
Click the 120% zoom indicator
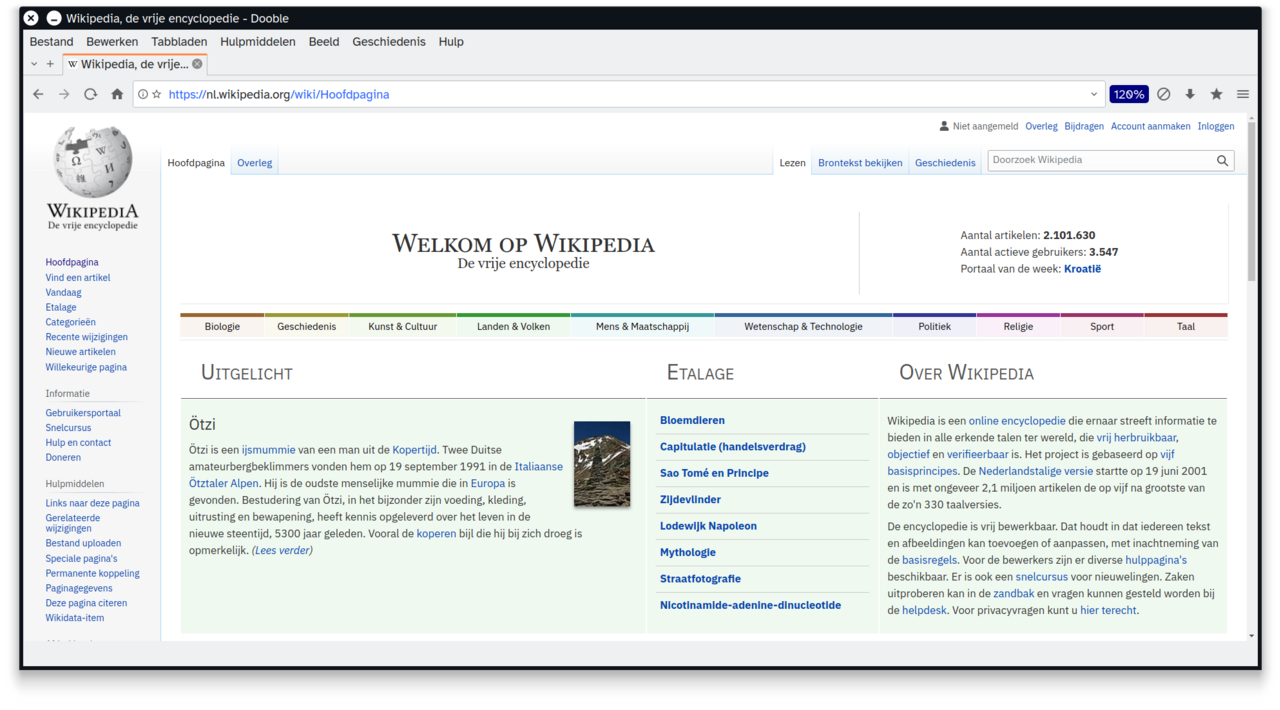pyautogui.click(x=1129, y=94)
